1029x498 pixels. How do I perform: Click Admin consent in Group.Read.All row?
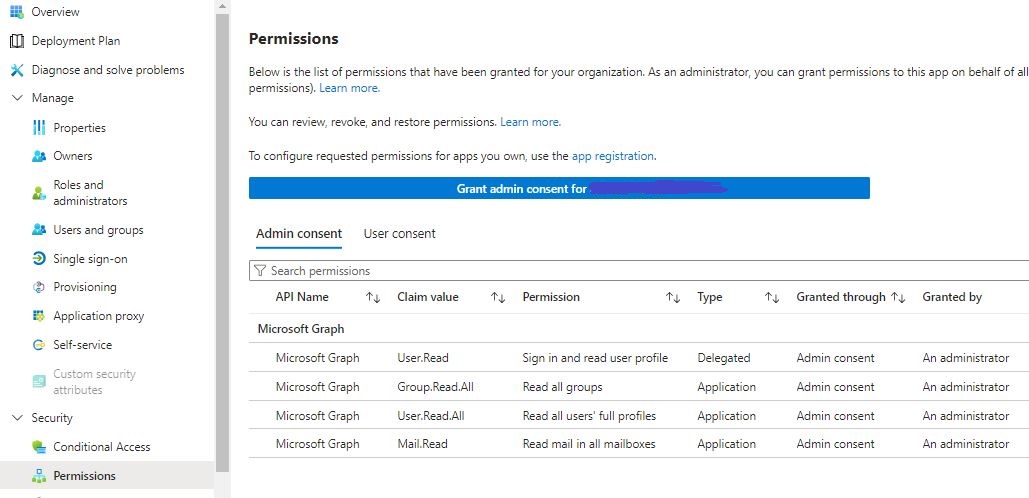click(x=835, y=387)
